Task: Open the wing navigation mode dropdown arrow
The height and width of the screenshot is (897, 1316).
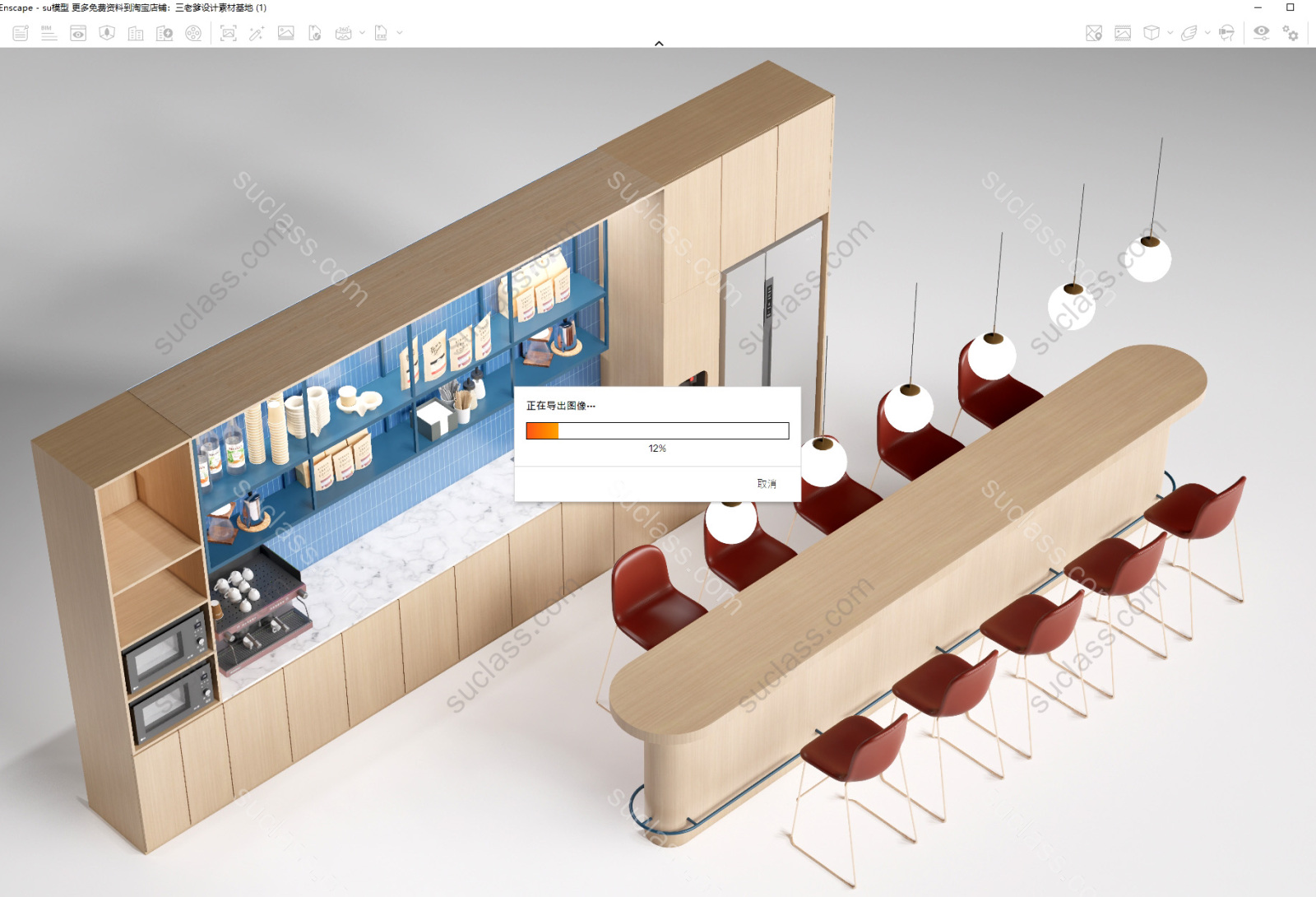Action: pos(1207,33)
